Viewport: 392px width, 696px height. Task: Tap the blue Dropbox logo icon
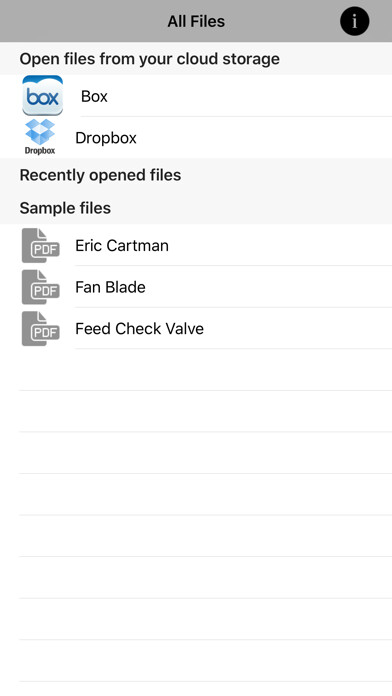[40, 132]
